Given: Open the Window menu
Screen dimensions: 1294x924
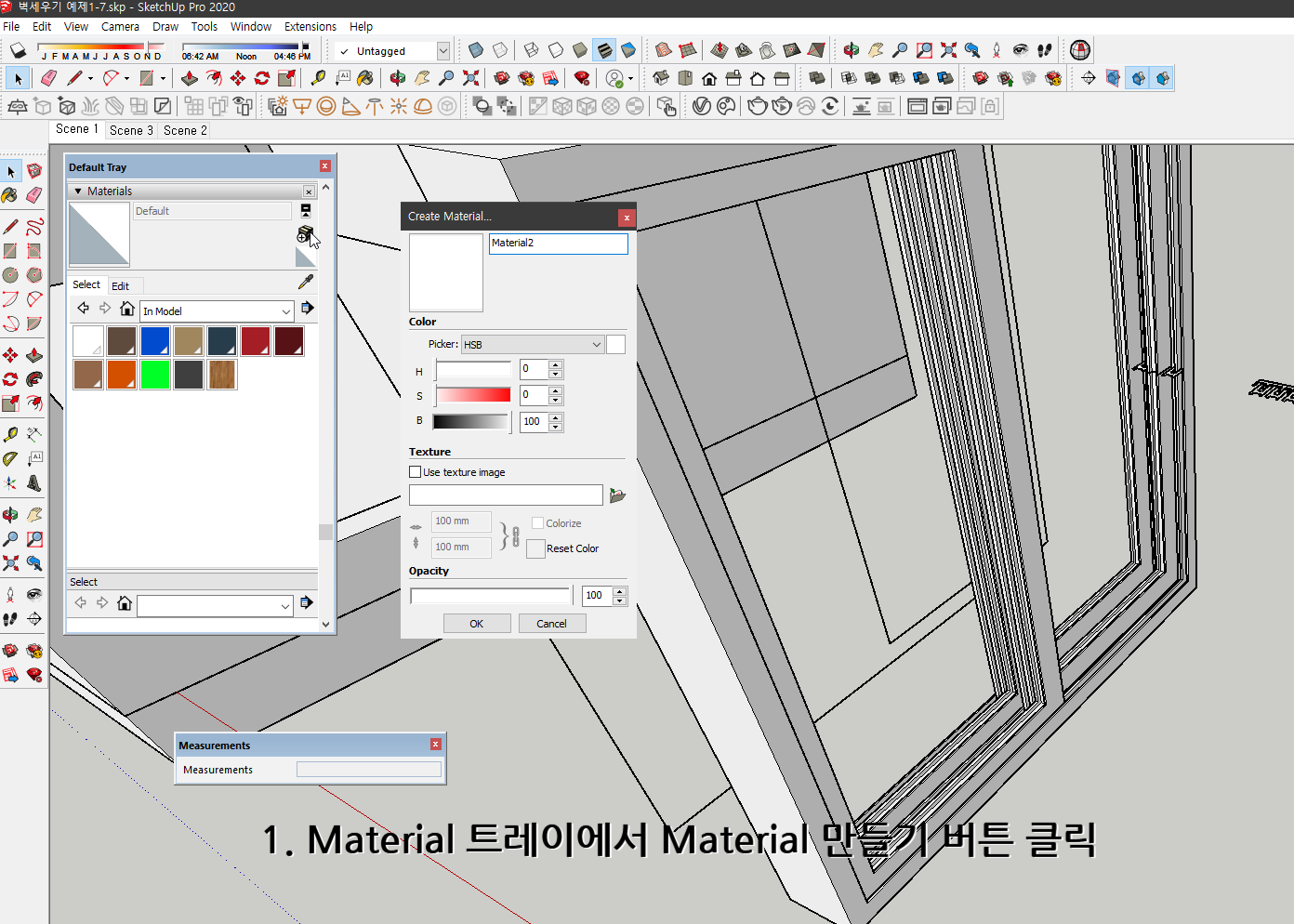Looking at the screenshot, I should point(251,27).
